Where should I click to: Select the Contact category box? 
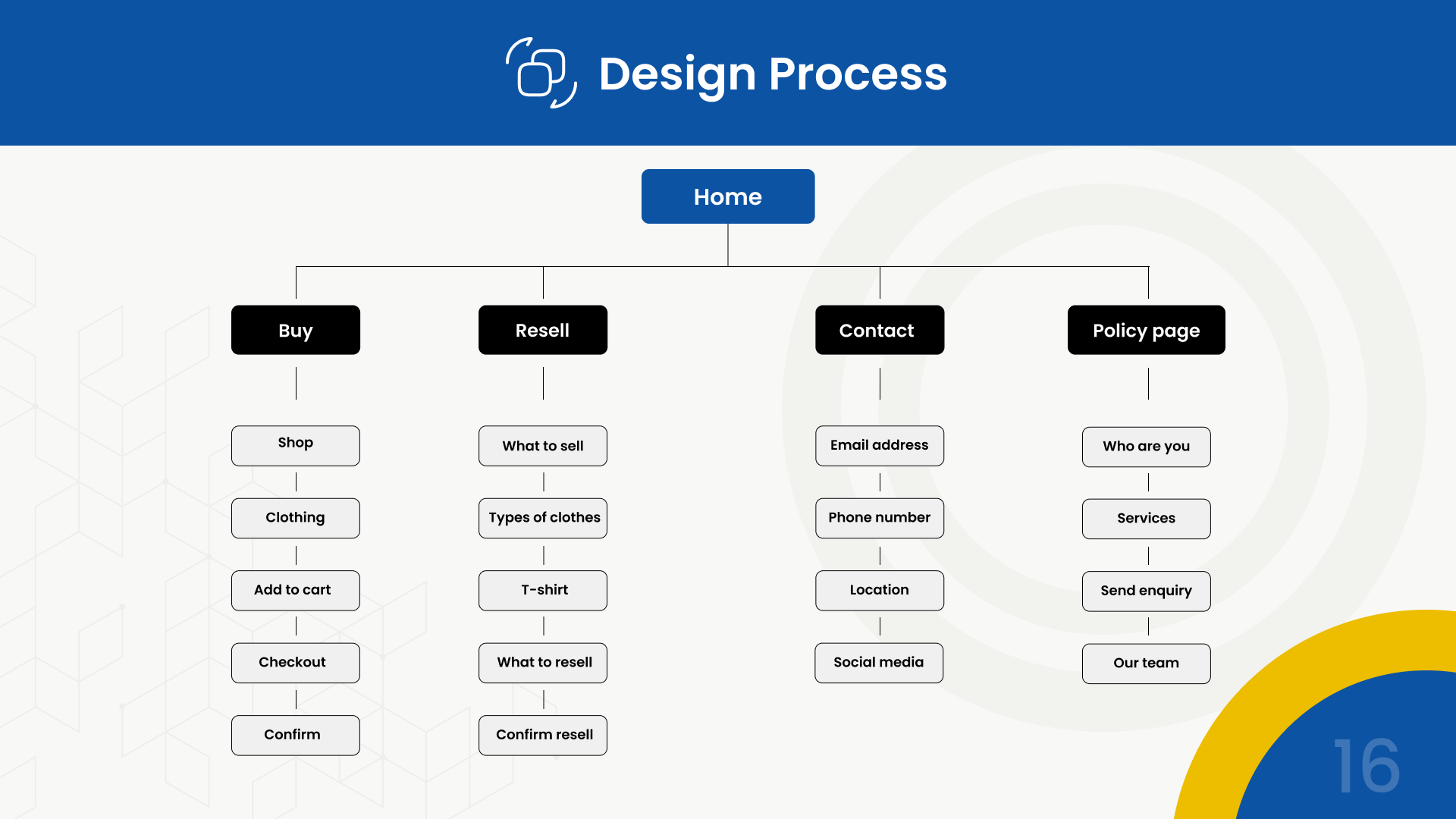click(x=879, y=330)
